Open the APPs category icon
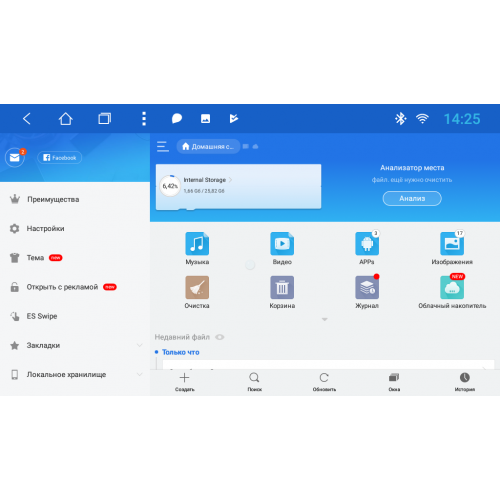This screenshot has width=500, height=500. coord(367,244)
